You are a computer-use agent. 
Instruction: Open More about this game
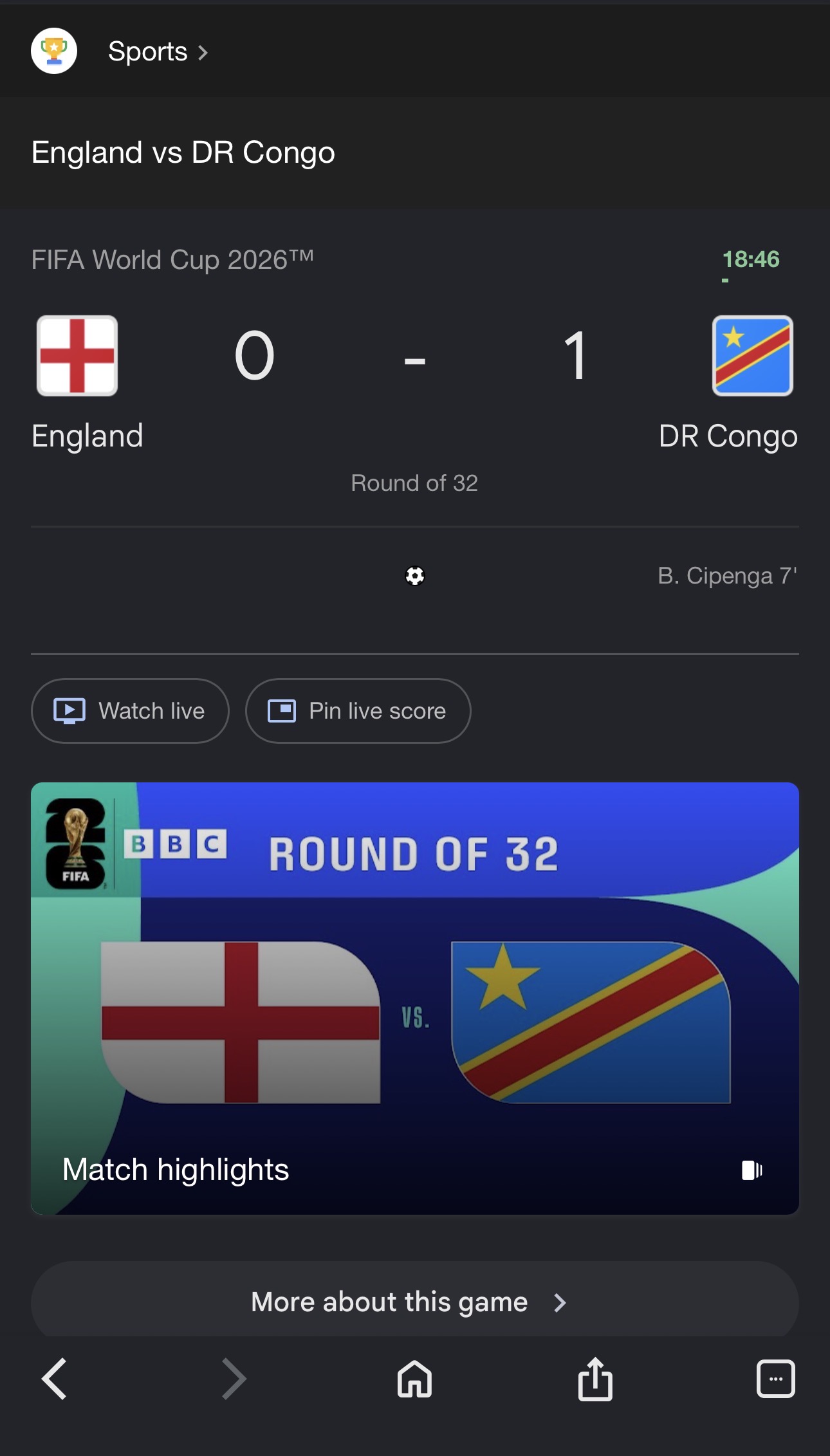pyautogui.click(x=415, y=1302)
